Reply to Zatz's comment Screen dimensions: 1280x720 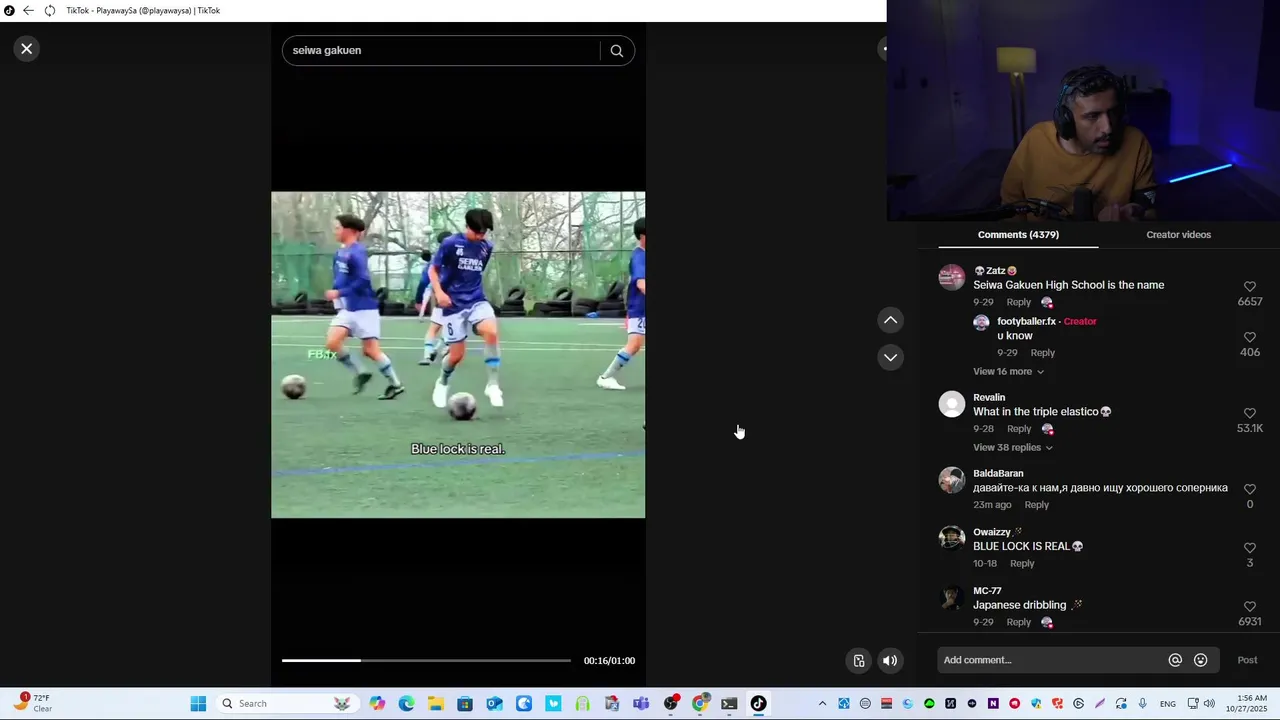point(1019,302)
